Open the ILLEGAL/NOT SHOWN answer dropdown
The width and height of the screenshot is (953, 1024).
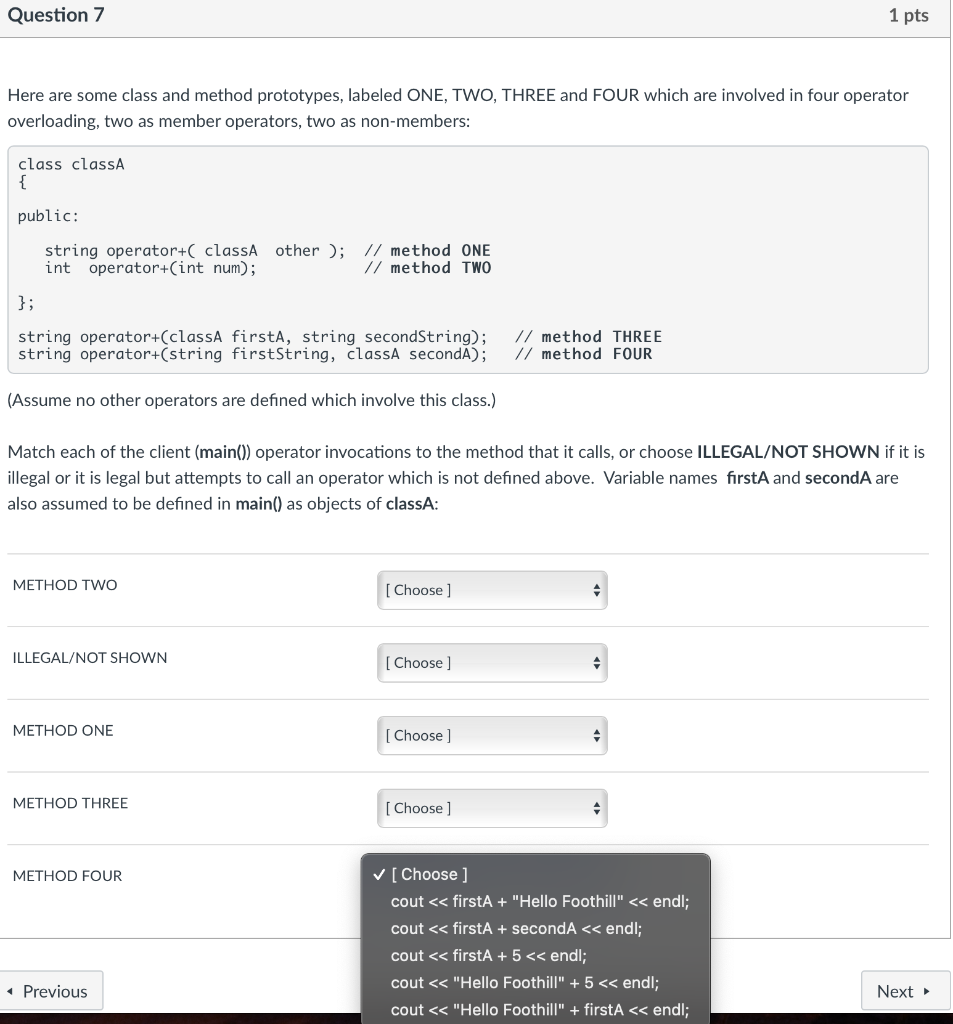[x=492, y=663]
